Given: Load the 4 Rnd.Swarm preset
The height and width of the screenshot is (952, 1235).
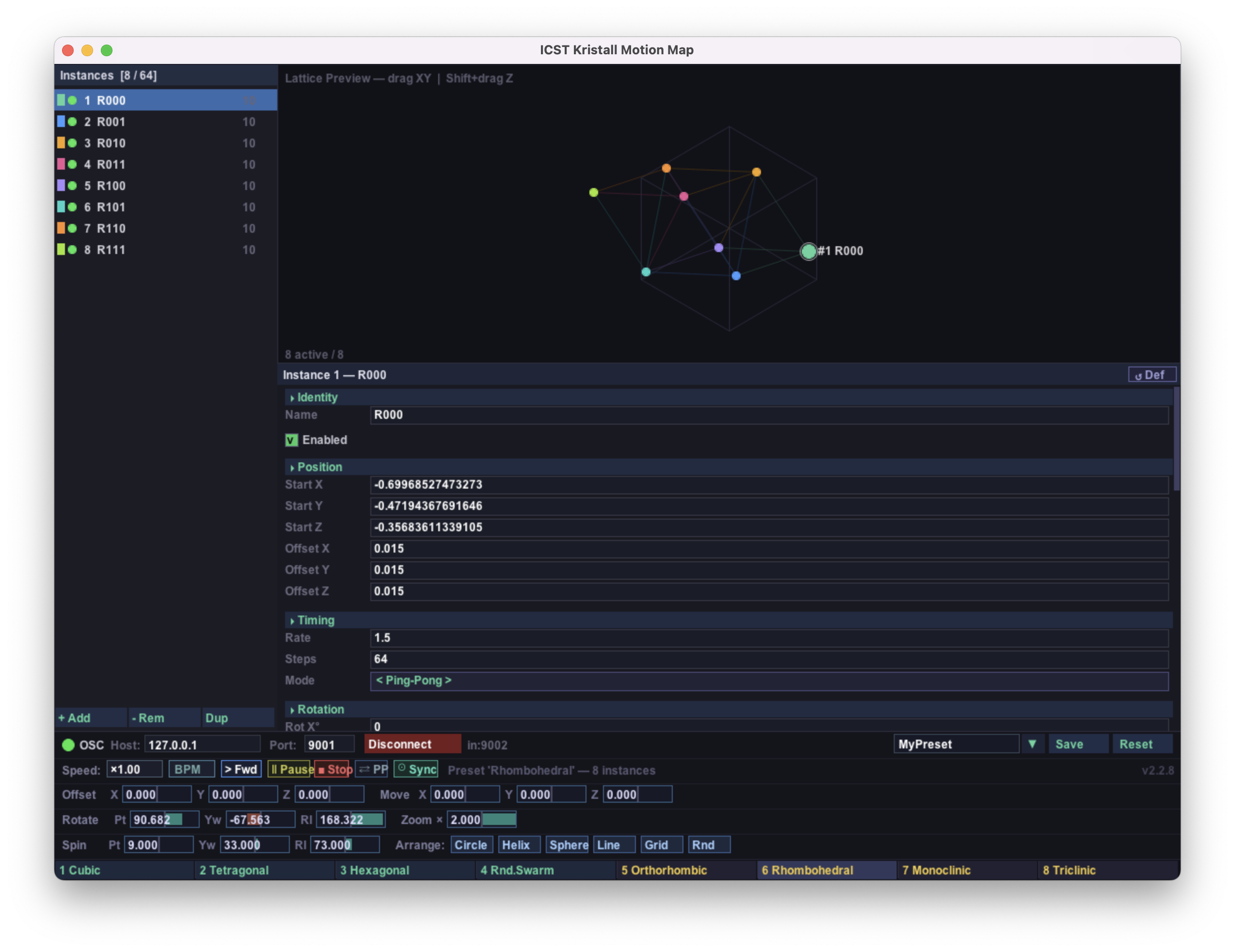Looking at the screenshot, I should [x=546, y=870].
